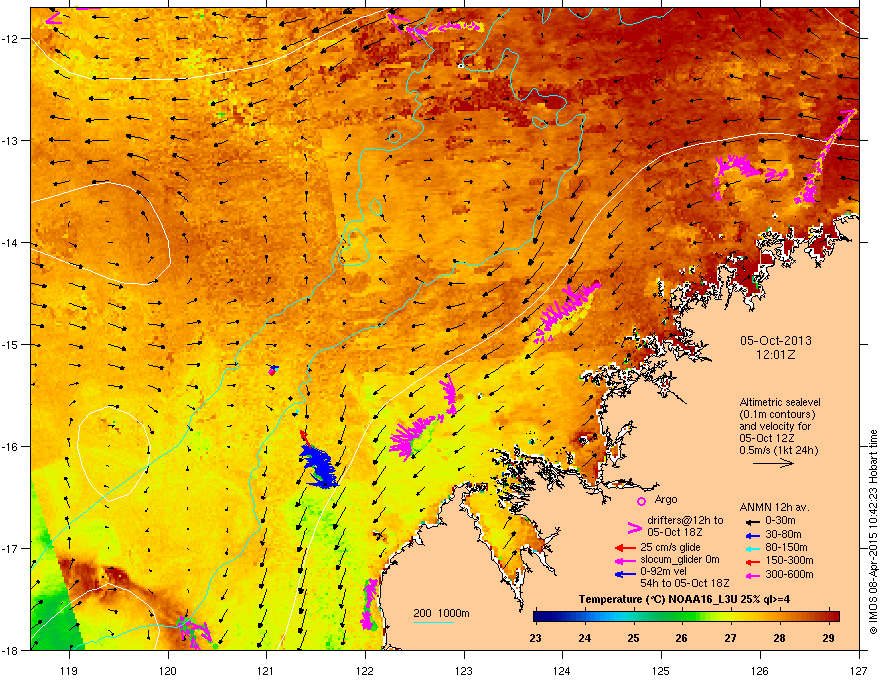Click the 0.5m/s velocity scale arrow
880x680 pixels.
tap(773, 463)
